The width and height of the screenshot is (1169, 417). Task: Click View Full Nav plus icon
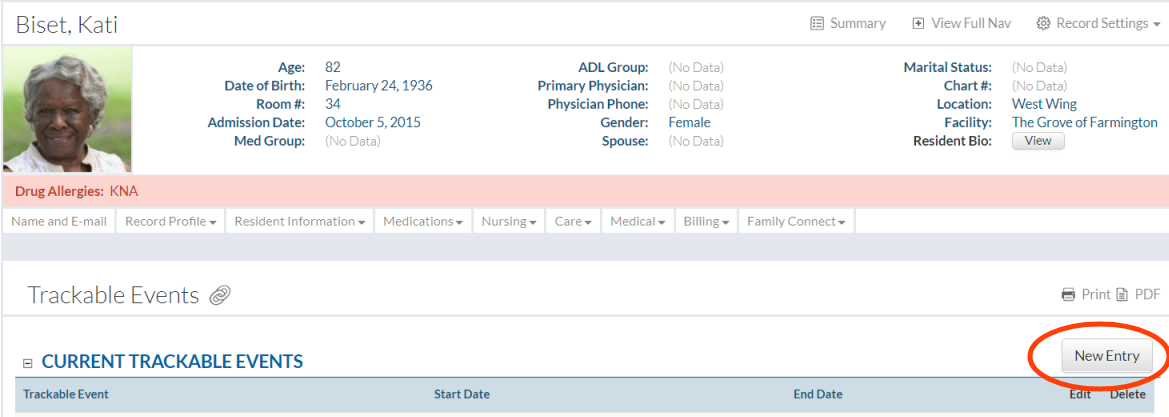point(918,23)
